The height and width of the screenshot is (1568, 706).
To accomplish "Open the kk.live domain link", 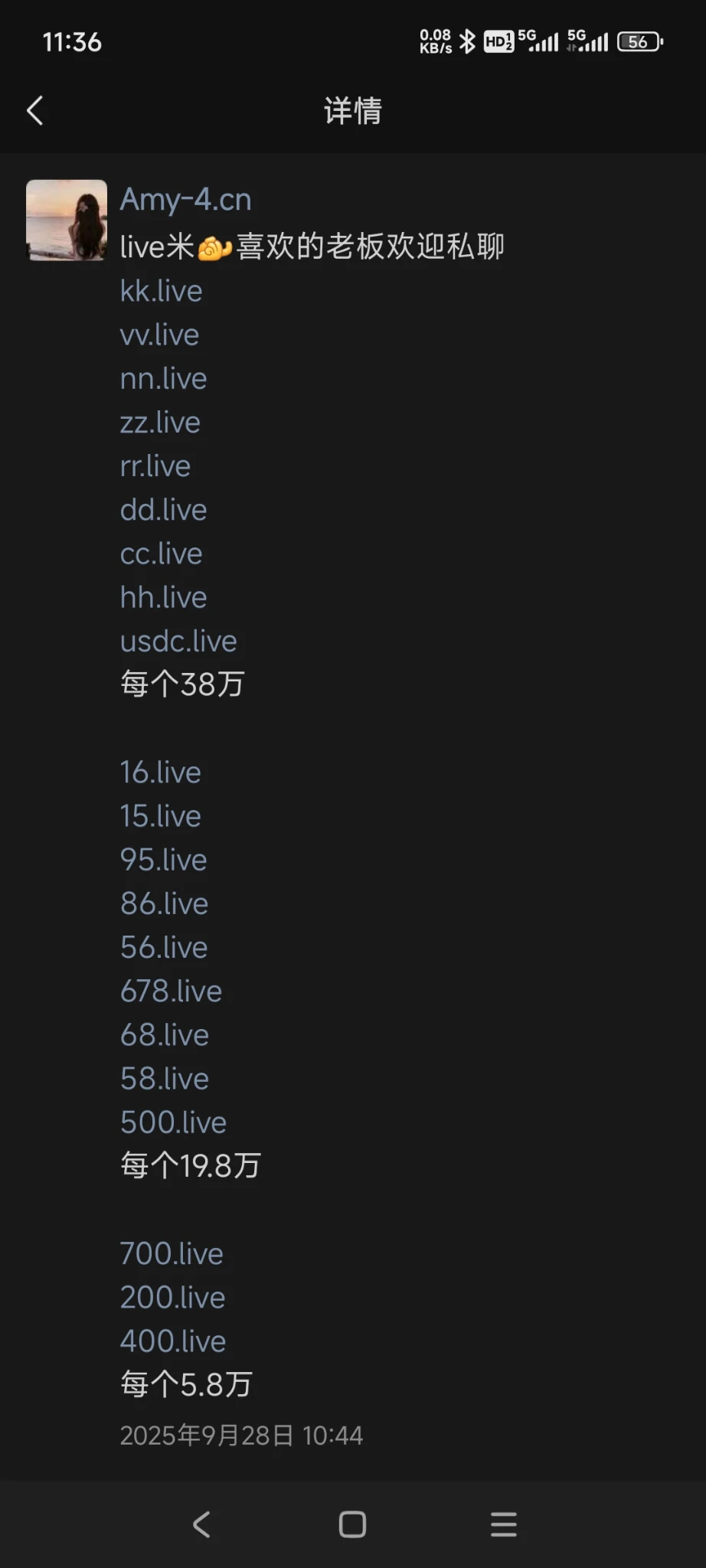I will click(x=161, y=292).
